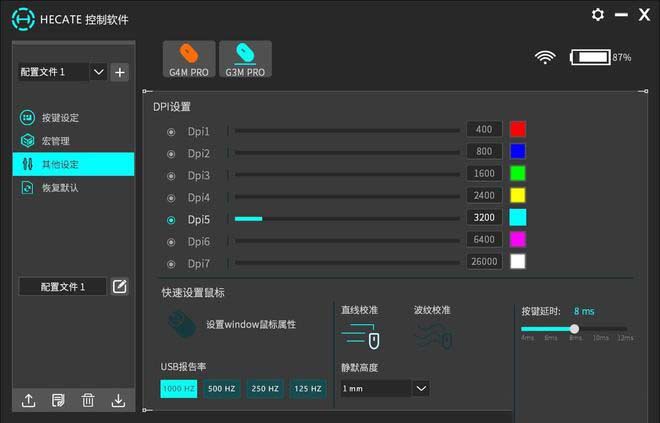Select the Dpi4 radio button
This screenshot has height=423, width=660.
tap(171, 198)
